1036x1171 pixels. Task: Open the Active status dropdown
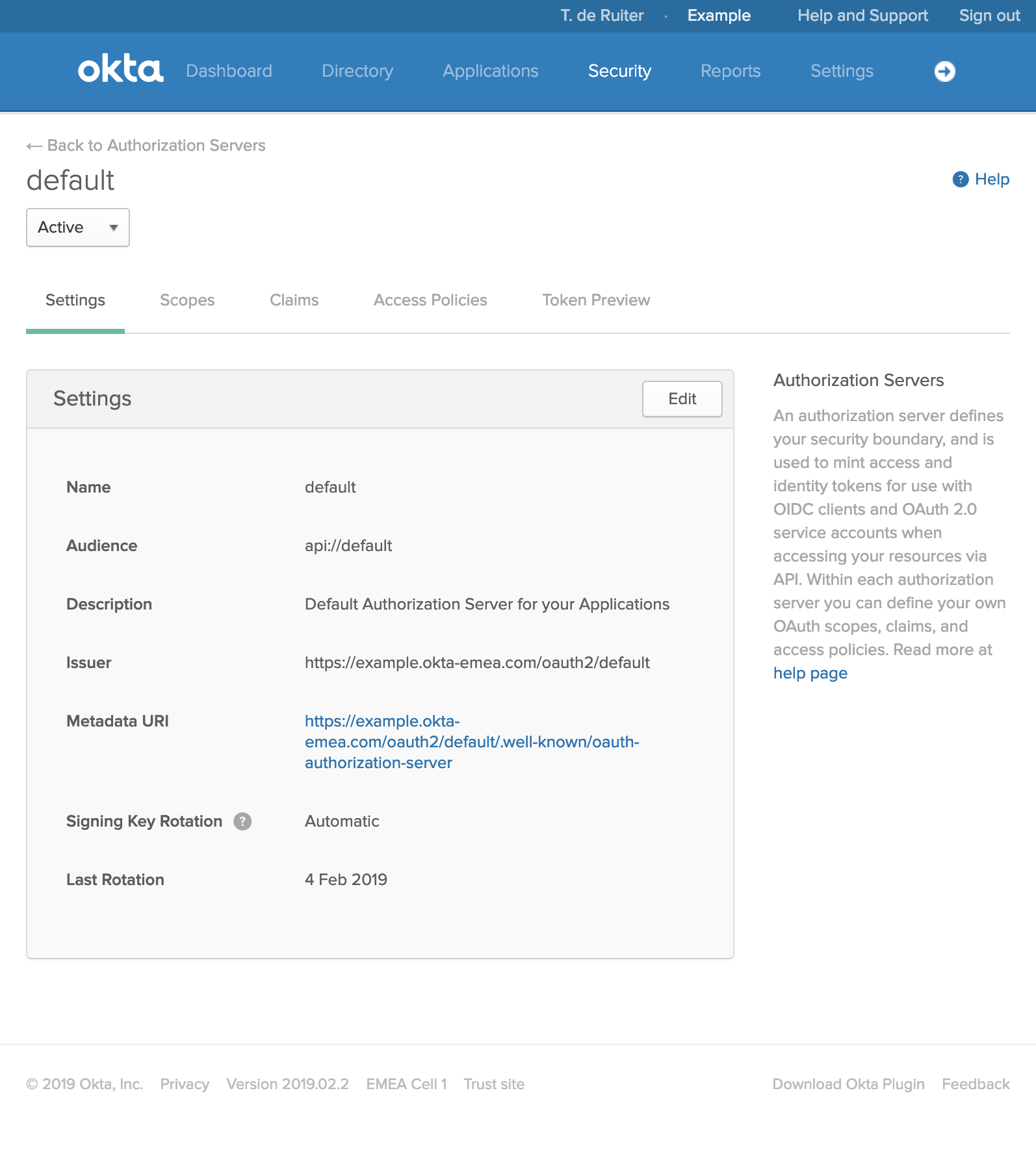tap(78, 227)
